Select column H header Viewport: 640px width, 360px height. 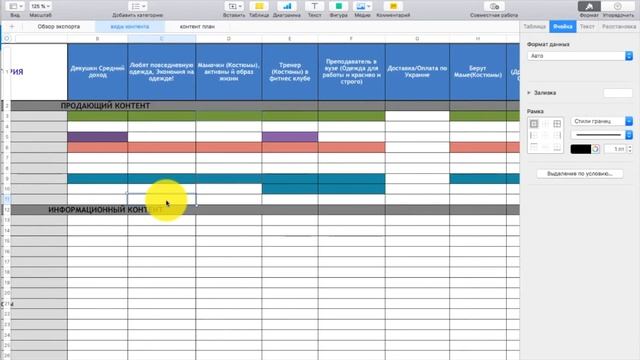click(x=478, y=39)
